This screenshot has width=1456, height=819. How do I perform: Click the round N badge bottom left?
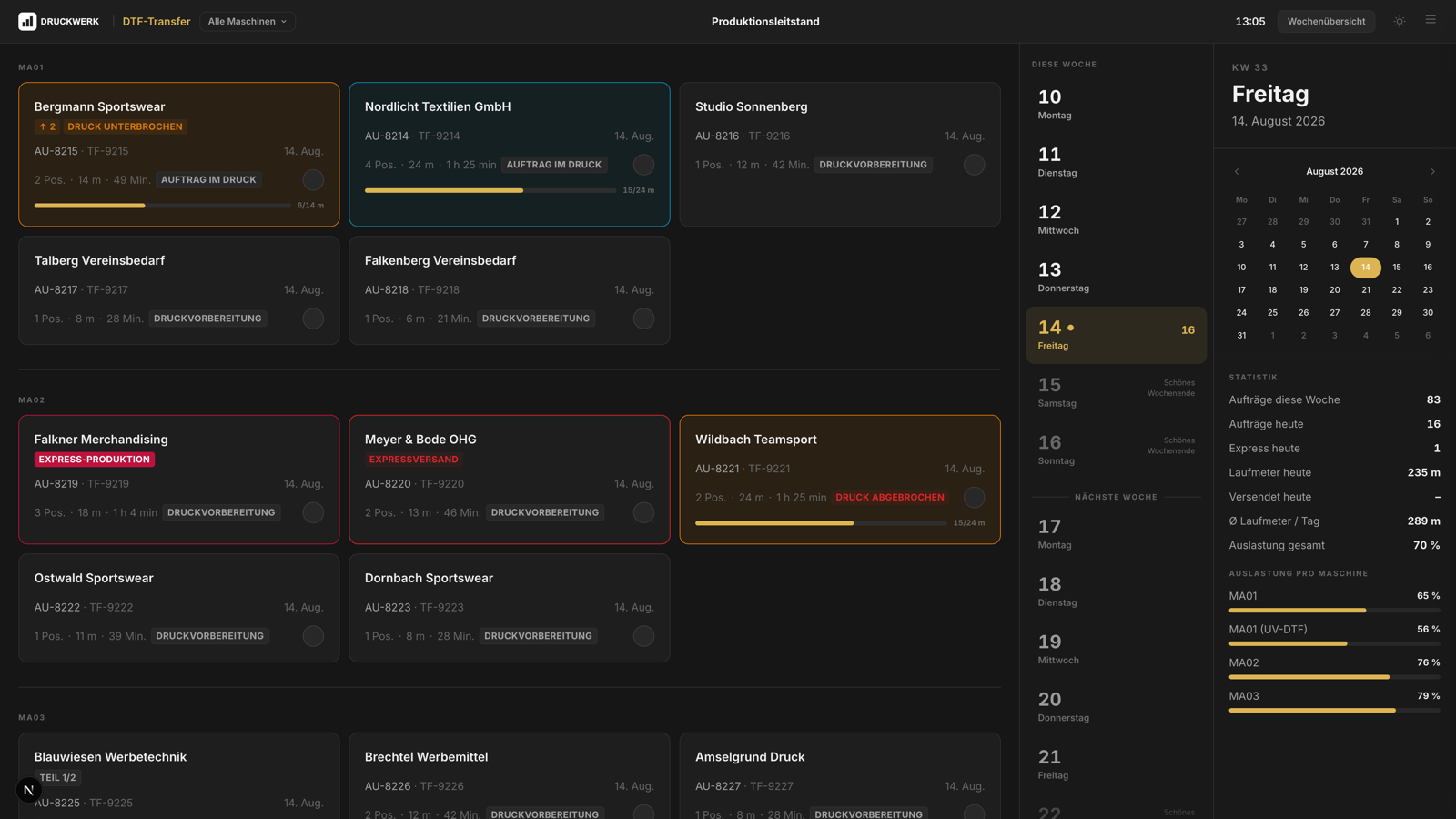(x=28, y=790)
